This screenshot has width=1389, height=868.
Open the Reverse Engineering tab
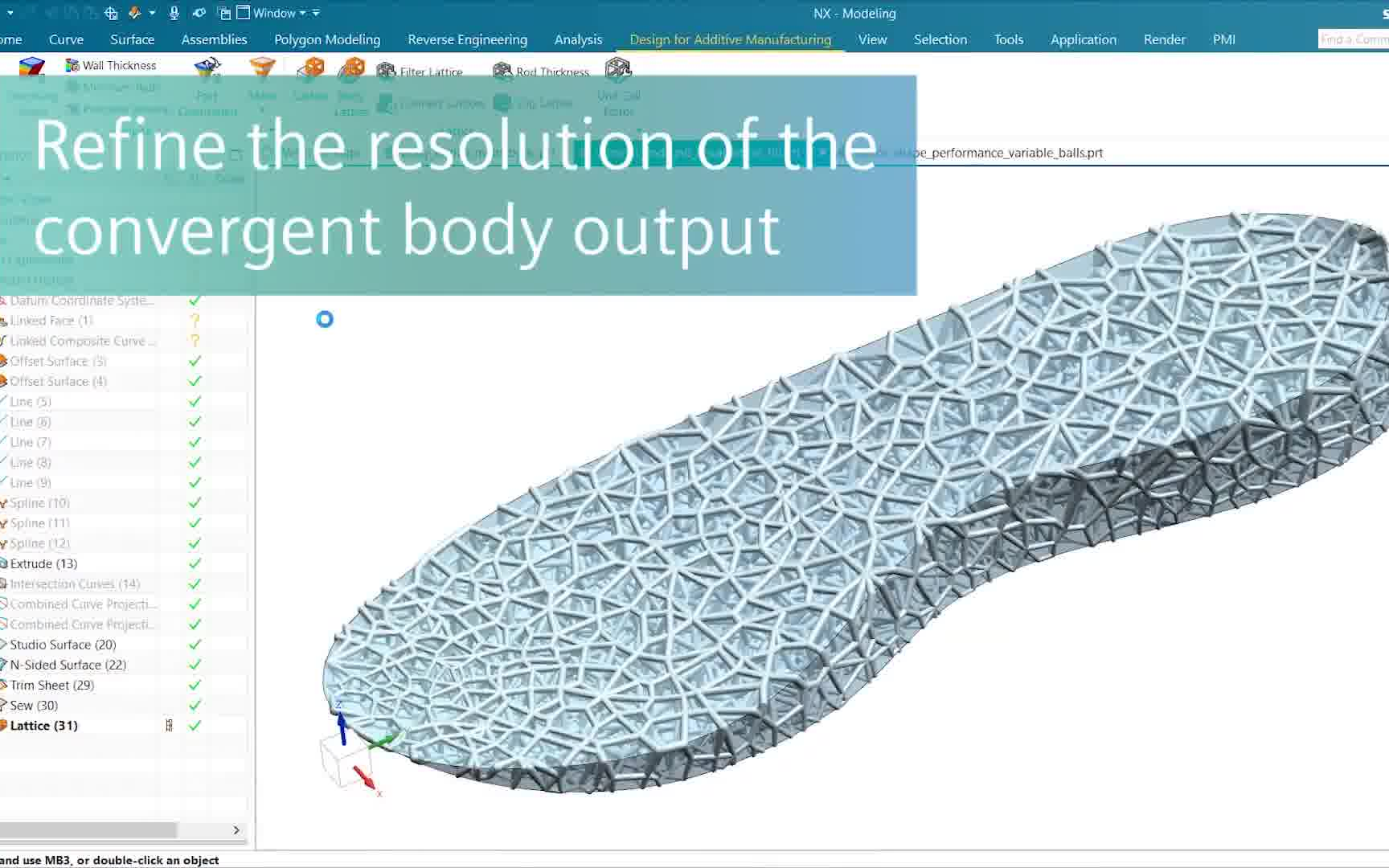[x=467, y=39]
